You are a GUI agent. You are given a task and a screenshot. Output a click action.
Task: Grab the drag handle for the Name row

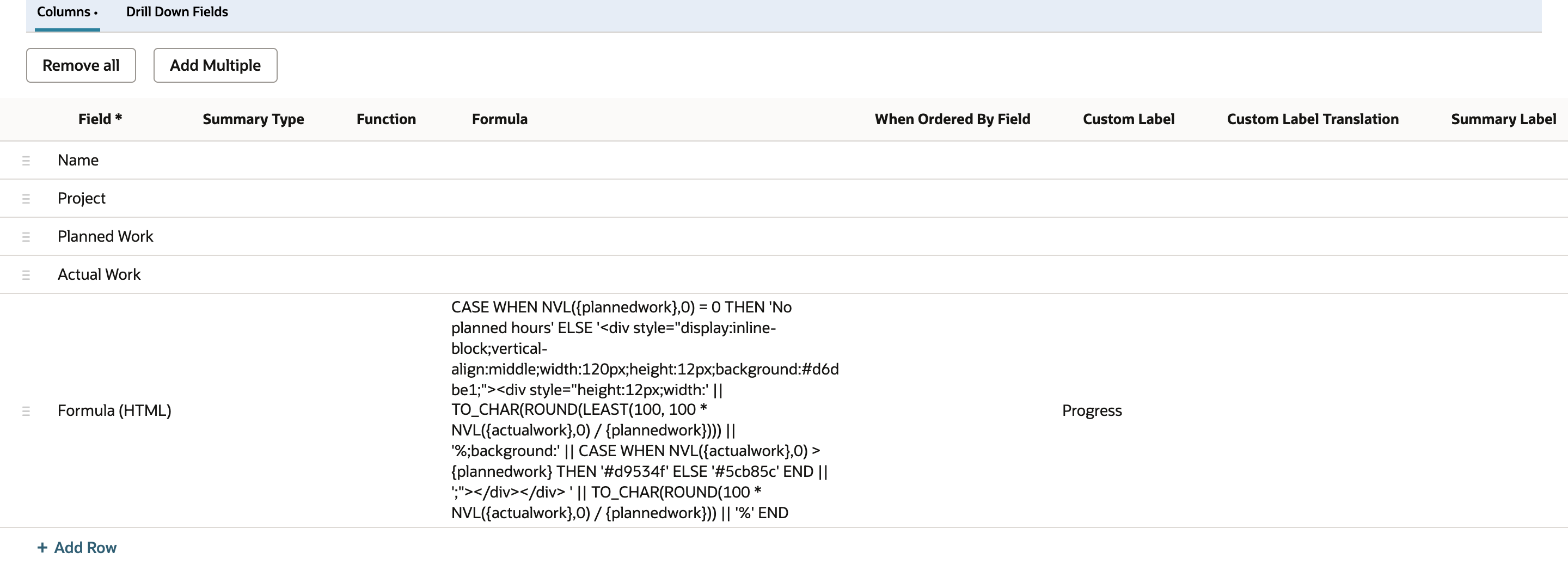tap(26, 161)
